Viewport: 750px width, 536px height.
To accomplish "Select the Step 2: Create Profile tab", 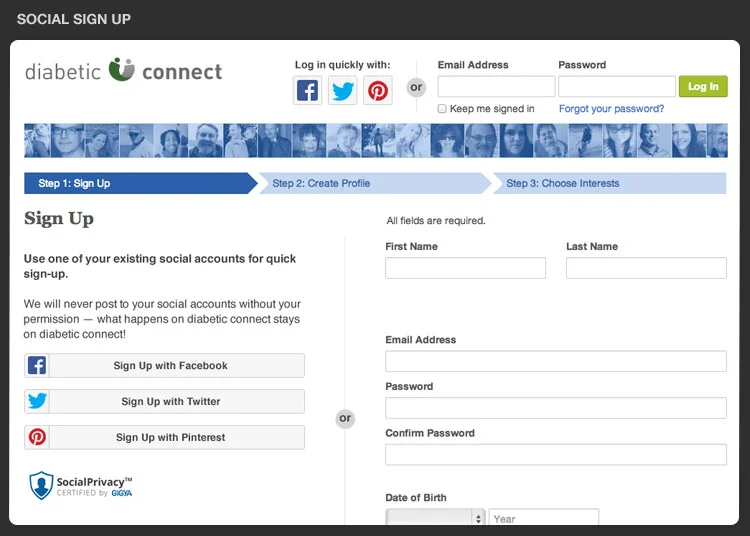I will click(x=375, y=183).
